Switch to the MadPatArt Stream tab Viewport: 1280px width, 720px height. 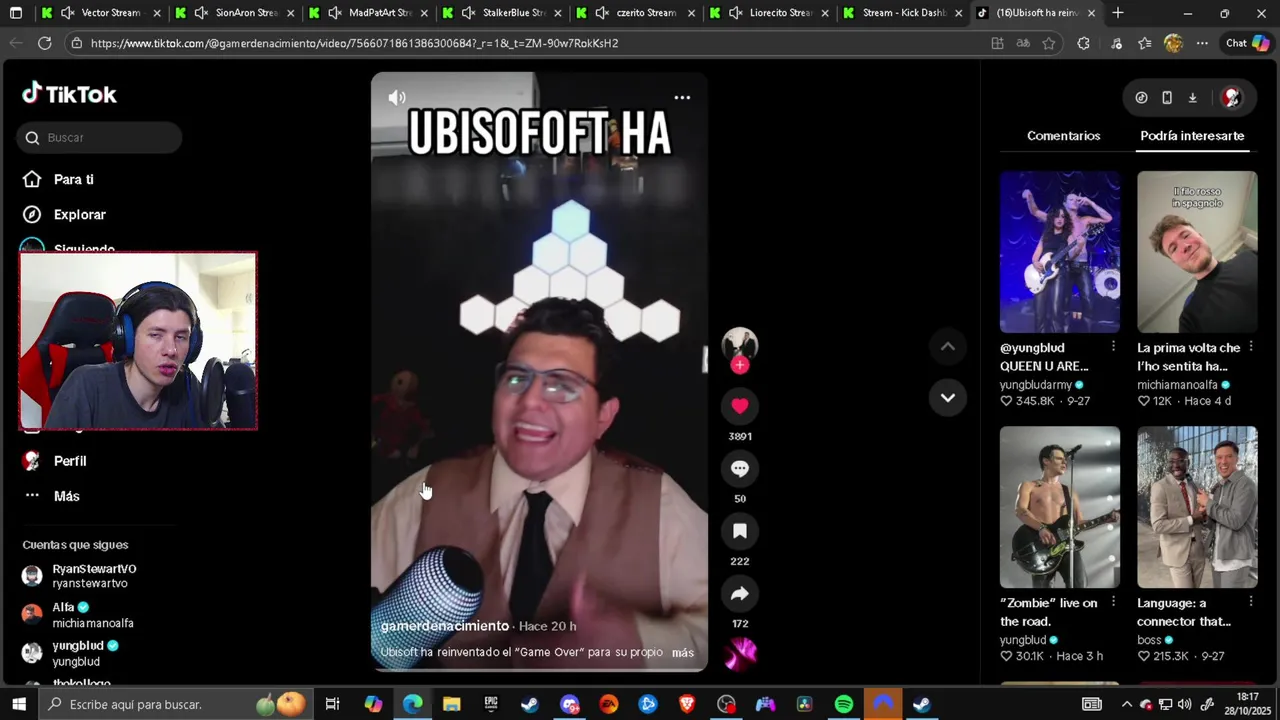coord(368,13)
